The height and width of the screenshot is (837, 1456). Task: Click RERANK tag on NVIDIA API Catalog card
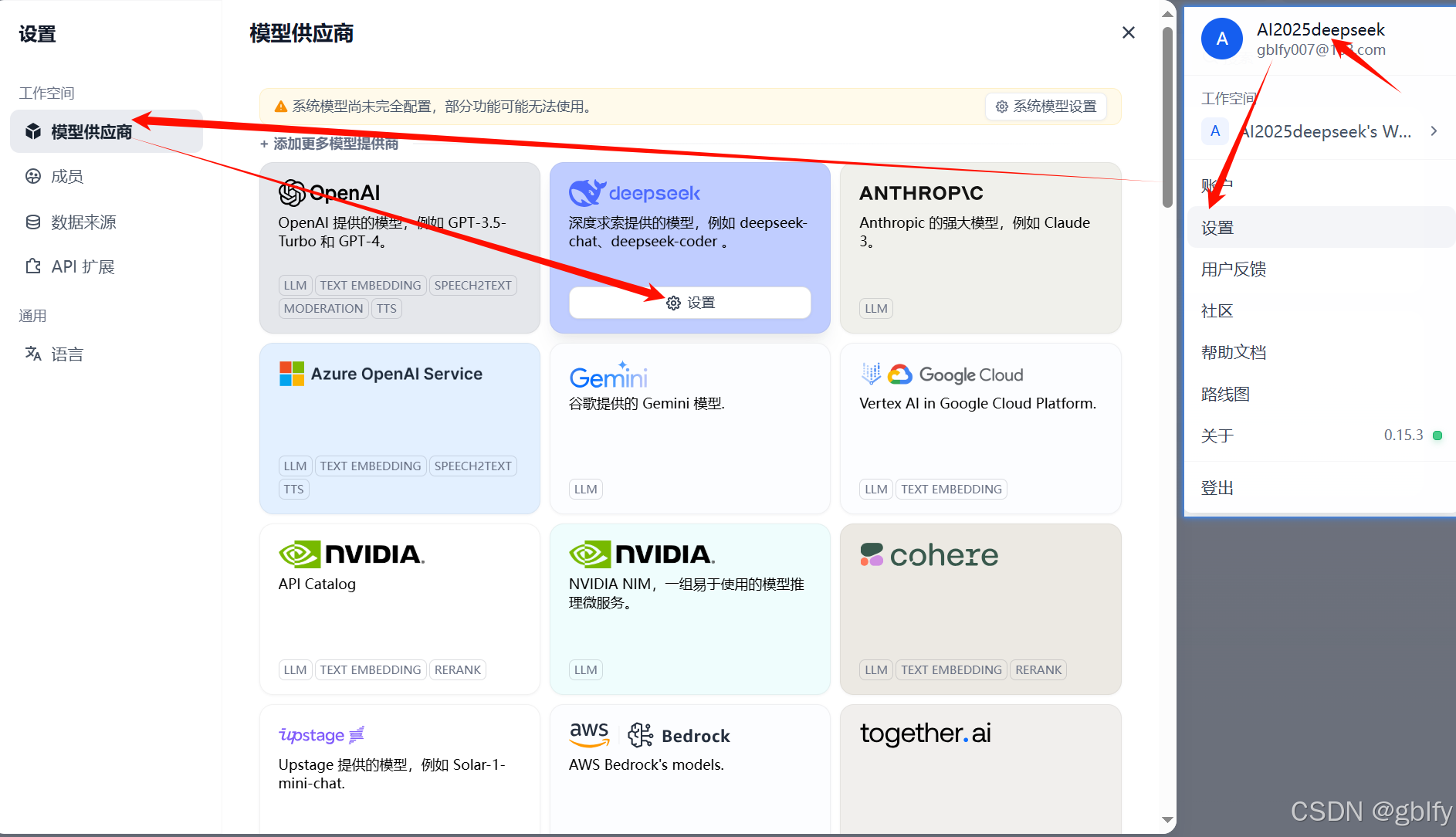458,670
